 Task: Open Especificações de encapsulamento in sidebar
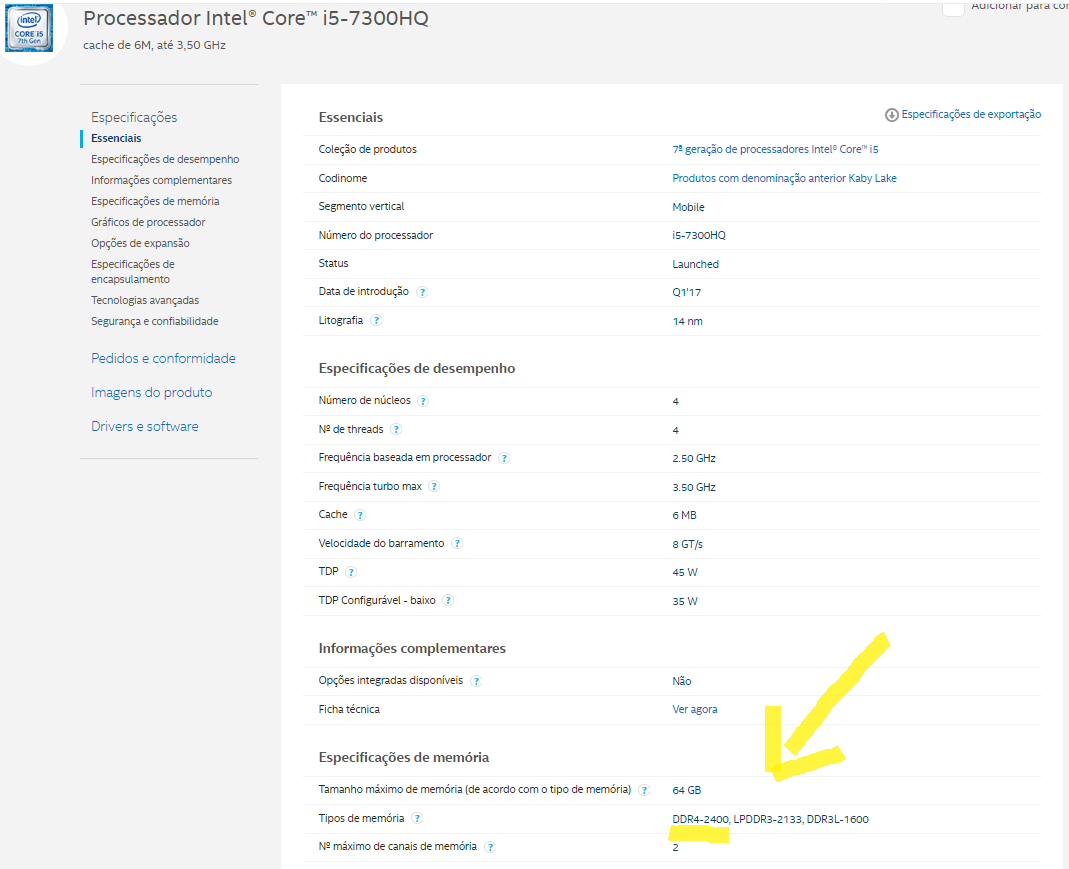133,272
